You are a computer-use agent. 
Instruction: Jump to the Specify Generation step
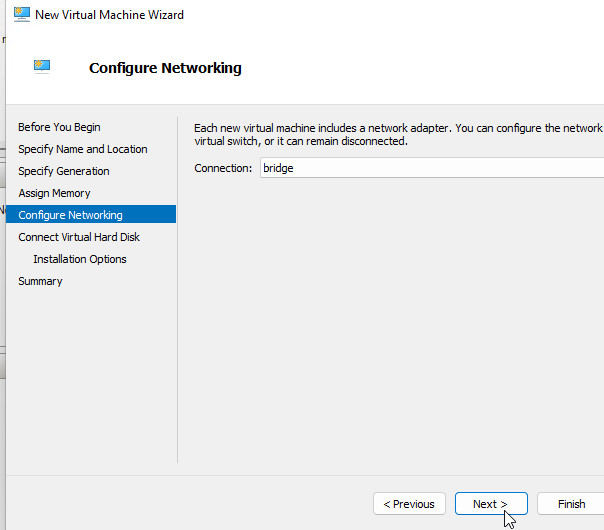click(64, 171)
